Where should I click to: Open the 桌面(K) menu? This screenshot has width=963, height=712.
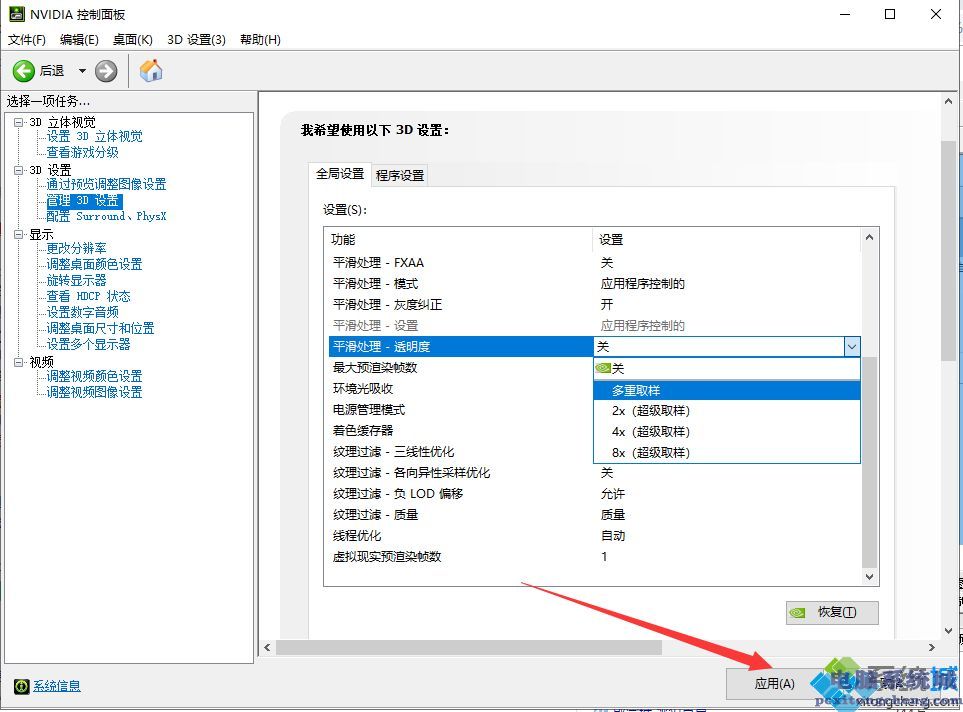click(133, 39)
